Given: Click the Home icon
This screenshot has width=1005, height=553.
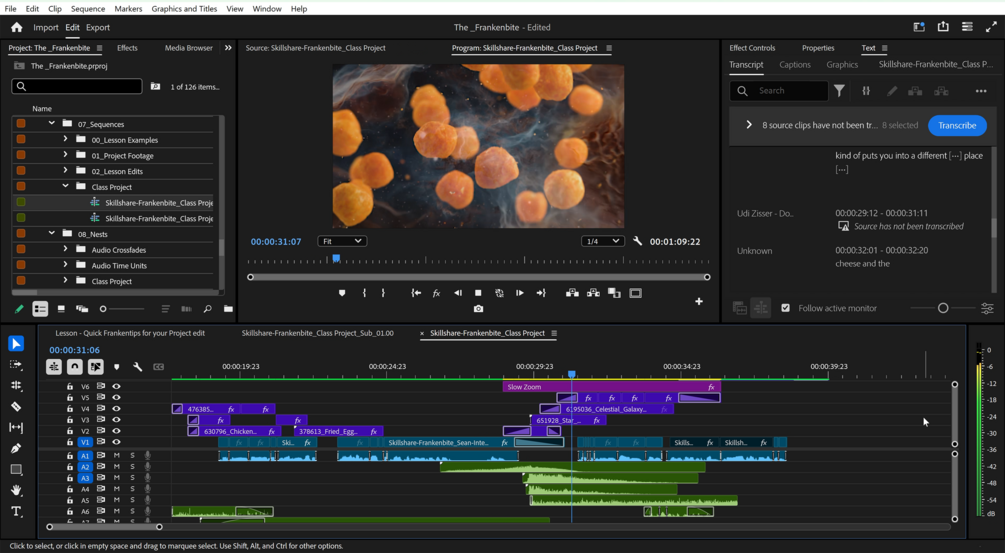Looking at the screenshot, I should coord(17,28).
